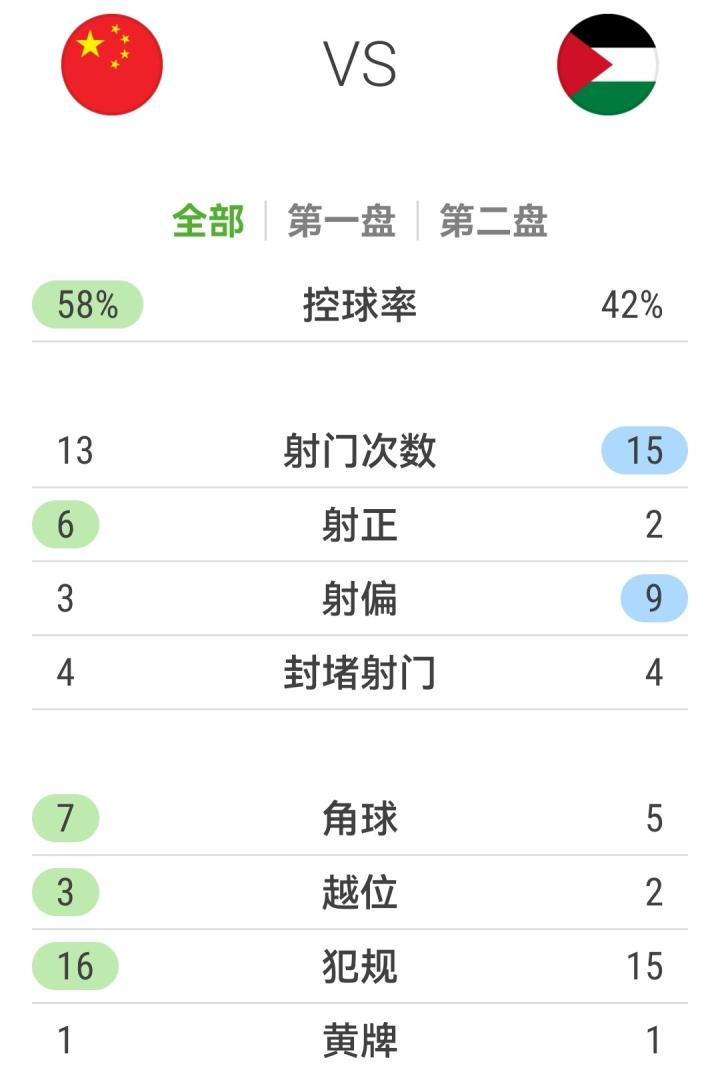The width and height of the screenshot is (720, 1072).
Task: Click the 58% possession badge
Action: tap(88, 305)
